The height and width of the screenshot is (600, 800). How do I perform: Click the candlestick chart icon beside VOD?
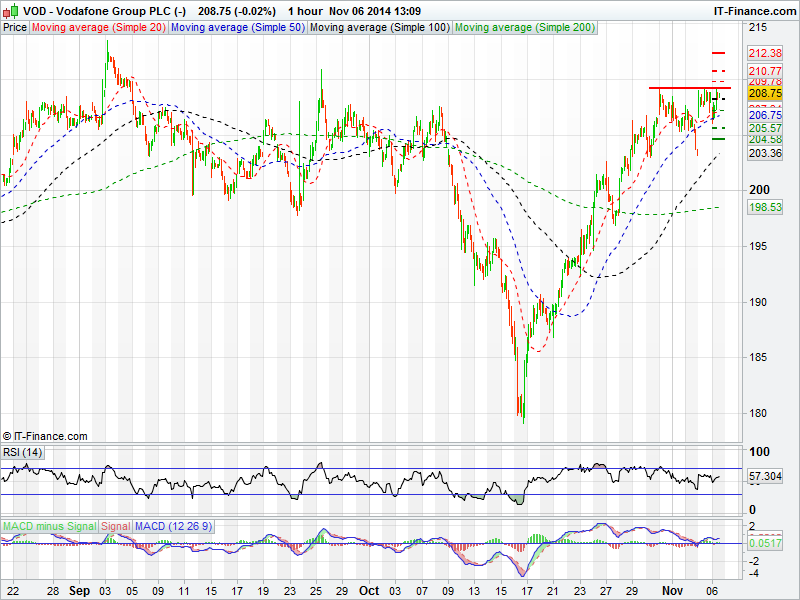(10, 10)
